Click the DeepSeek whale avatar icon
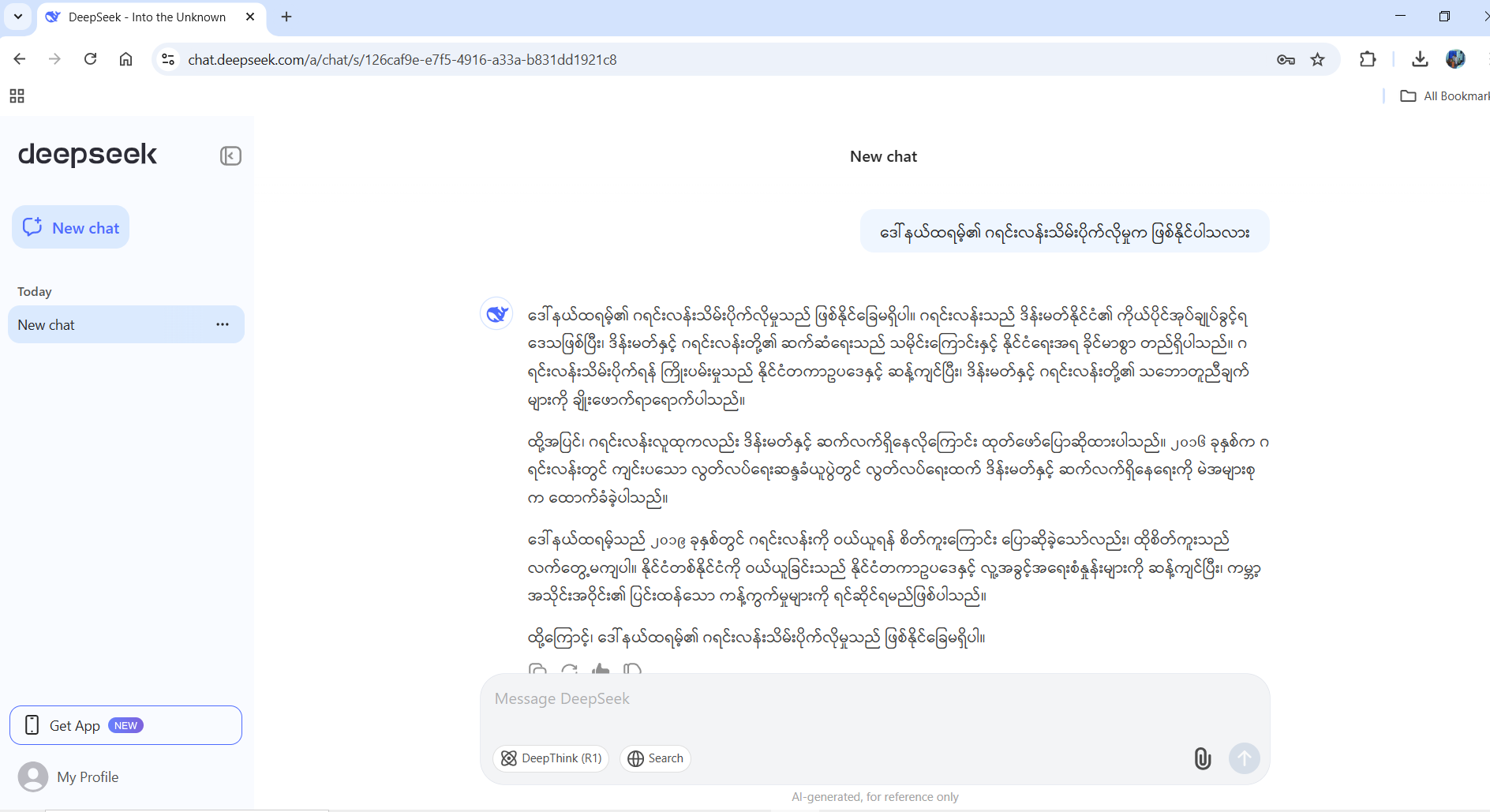This screenshot has width=1490, height=812. (496, 313)
